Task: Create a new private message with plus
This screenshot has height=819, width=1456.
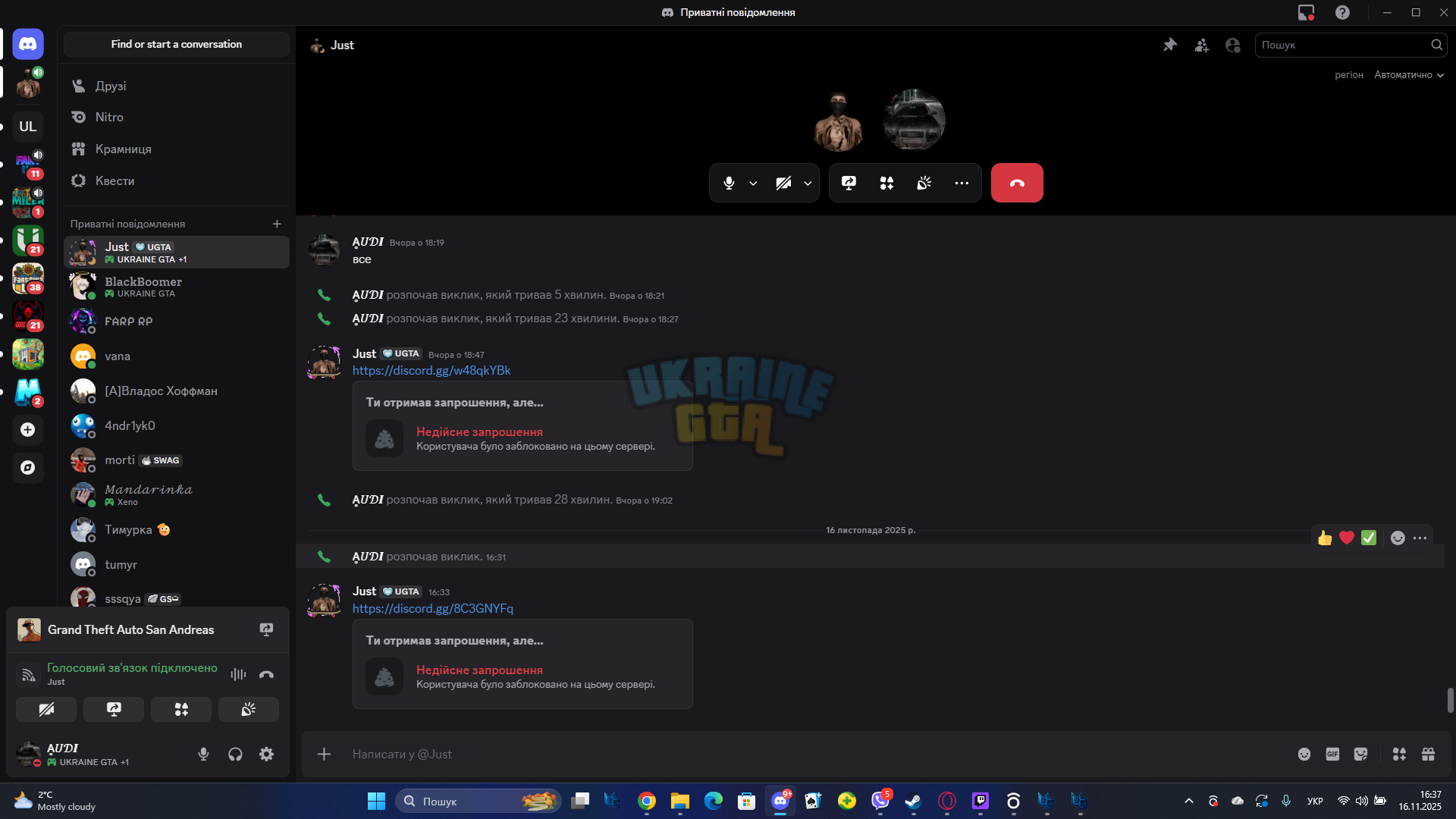Action: pyautogui.click(x=277, y=224)
